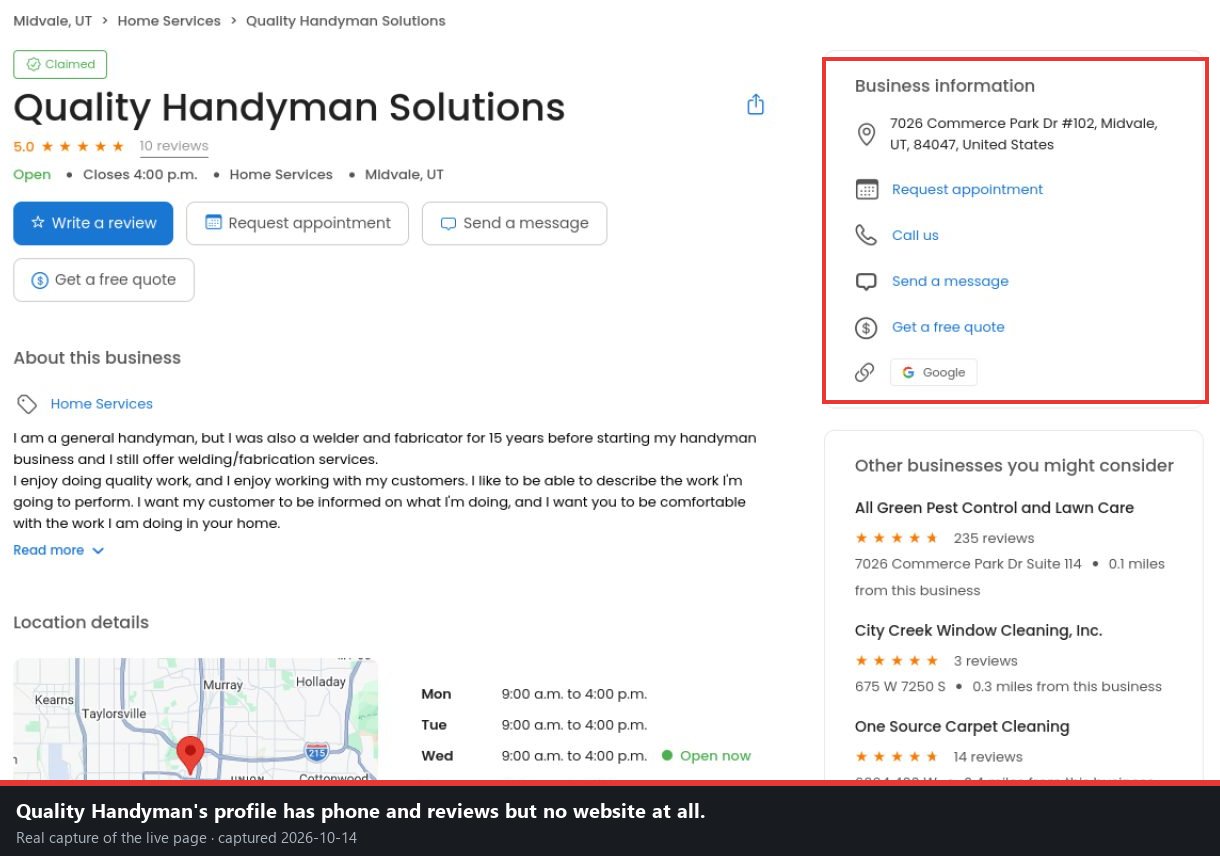Screen dimensions: 1220x856
Task: Click Quality Handyman Solutions breadcrumb
Action: (346, 20)
